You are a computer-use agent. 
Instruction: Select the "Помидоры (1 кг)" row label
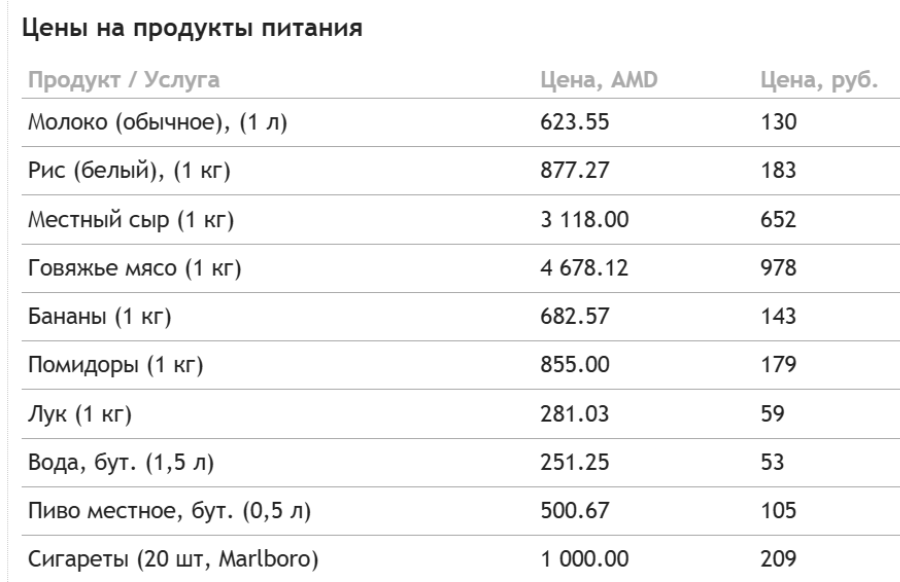pyautogui.click(x=115, y=364)
